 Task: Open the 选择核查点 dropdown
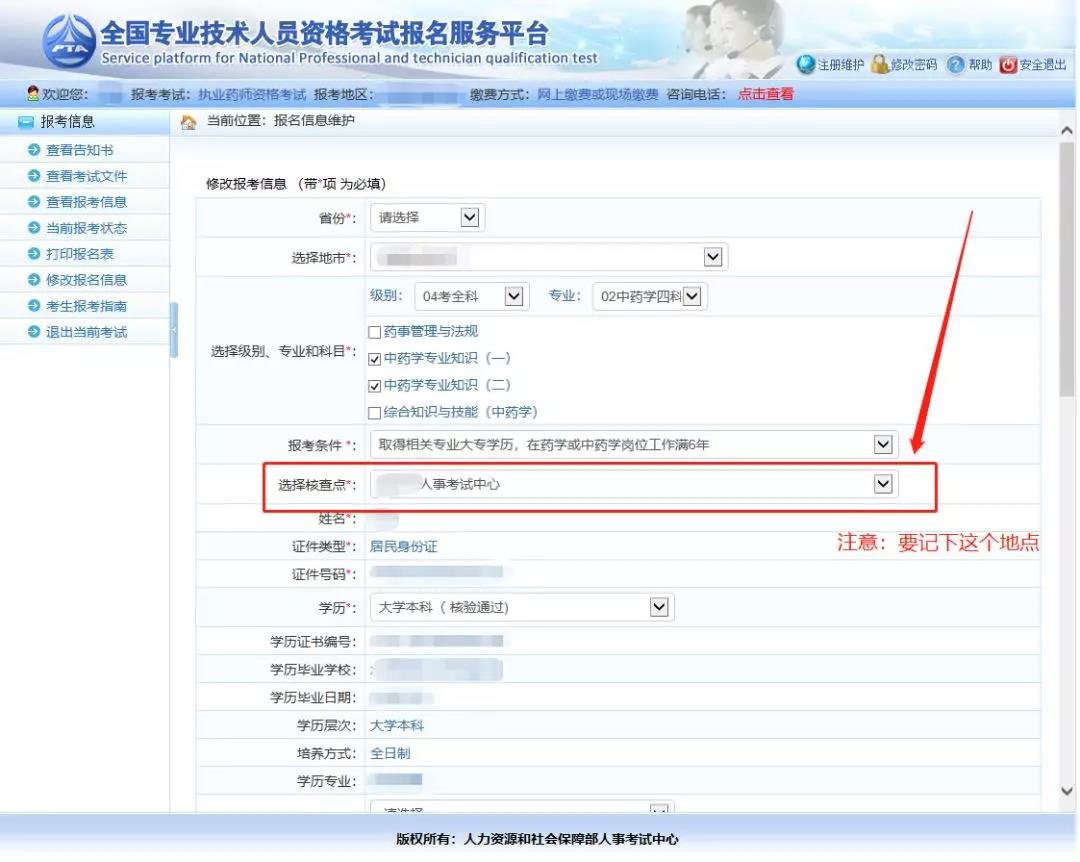tap(634, 484)
